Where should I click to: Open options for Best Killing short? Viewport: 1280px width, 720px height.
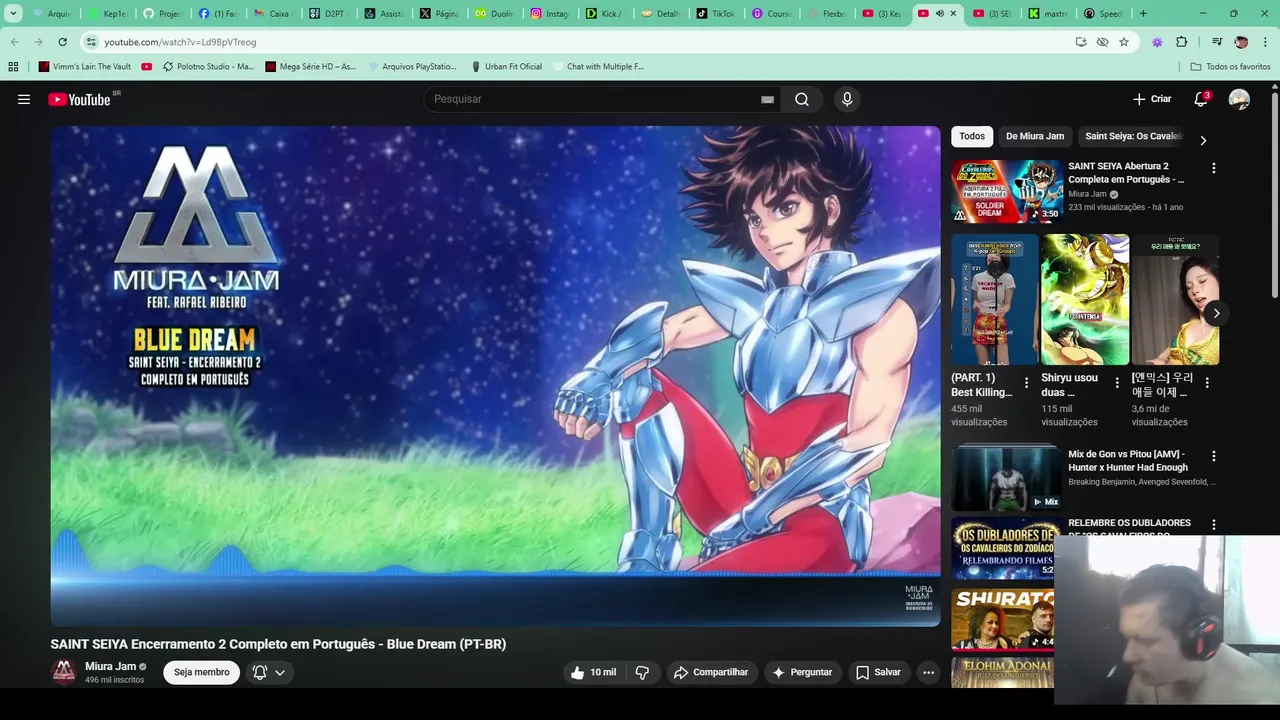pos(1026,382)
